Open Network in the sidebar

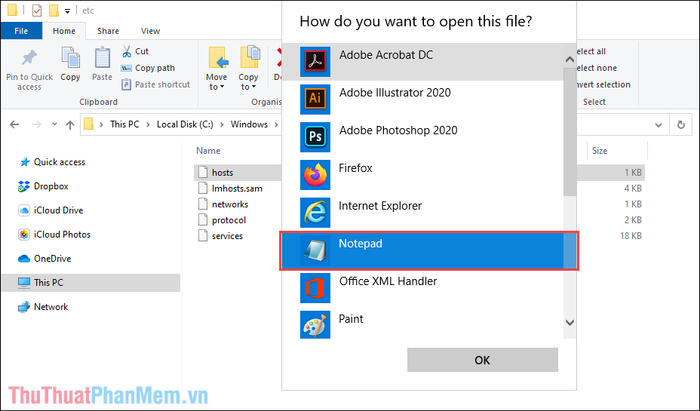pyautogui.click(x=43, y=307)
